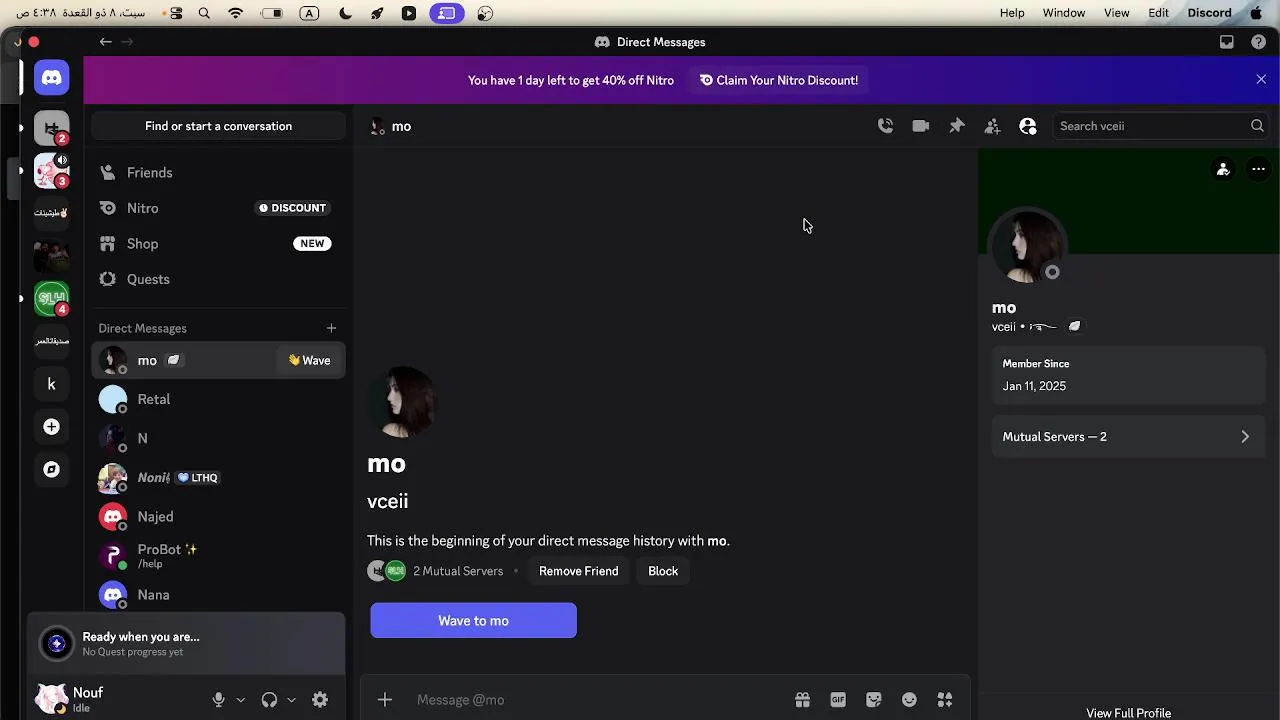Image resolution: width=1280 pixels, height=720 pixels.
Task: Open the Window menu
Action: pos(1064,13)
